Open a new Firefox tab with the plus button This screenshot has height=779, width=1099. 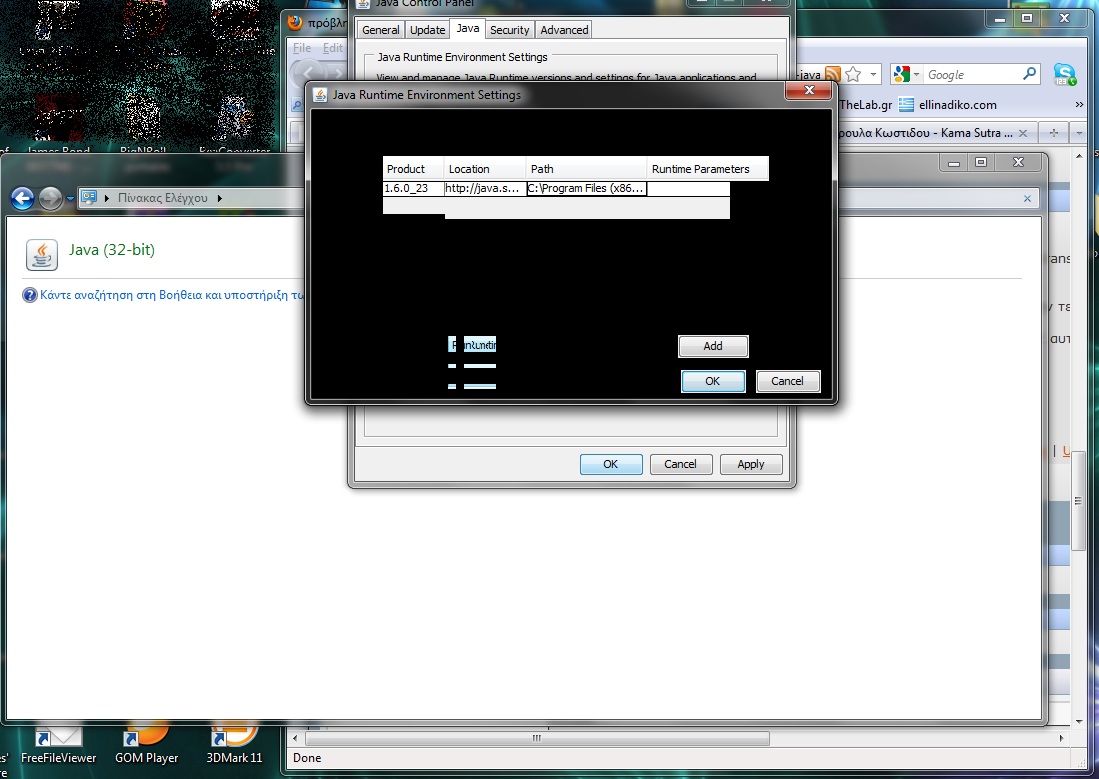1053,133
